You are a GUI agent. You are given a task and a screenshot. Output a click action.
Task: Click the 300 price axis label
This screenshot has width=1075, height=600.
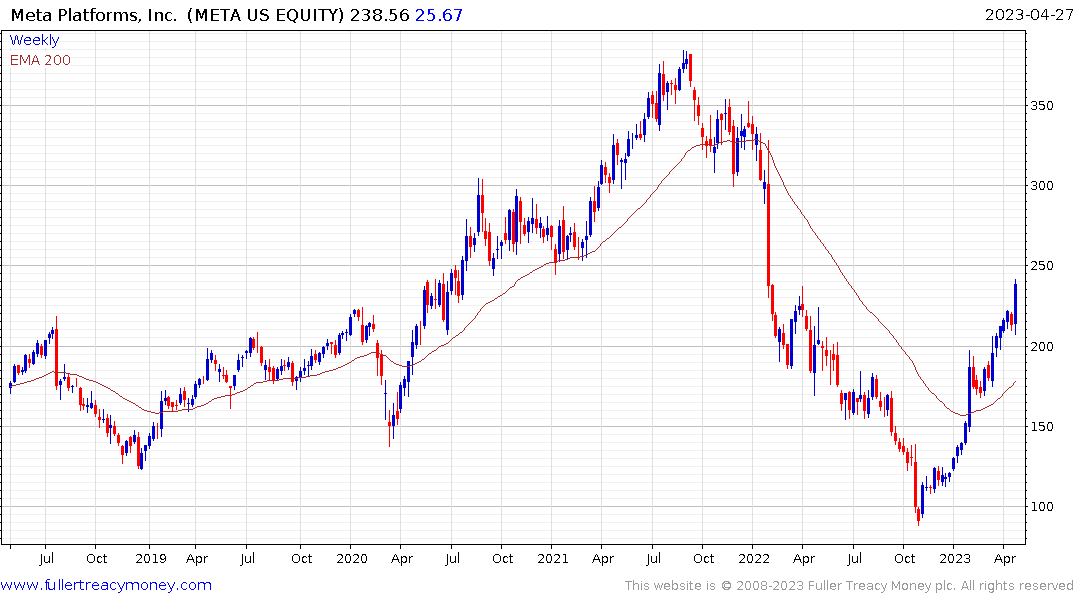(x=1042, y=186)
